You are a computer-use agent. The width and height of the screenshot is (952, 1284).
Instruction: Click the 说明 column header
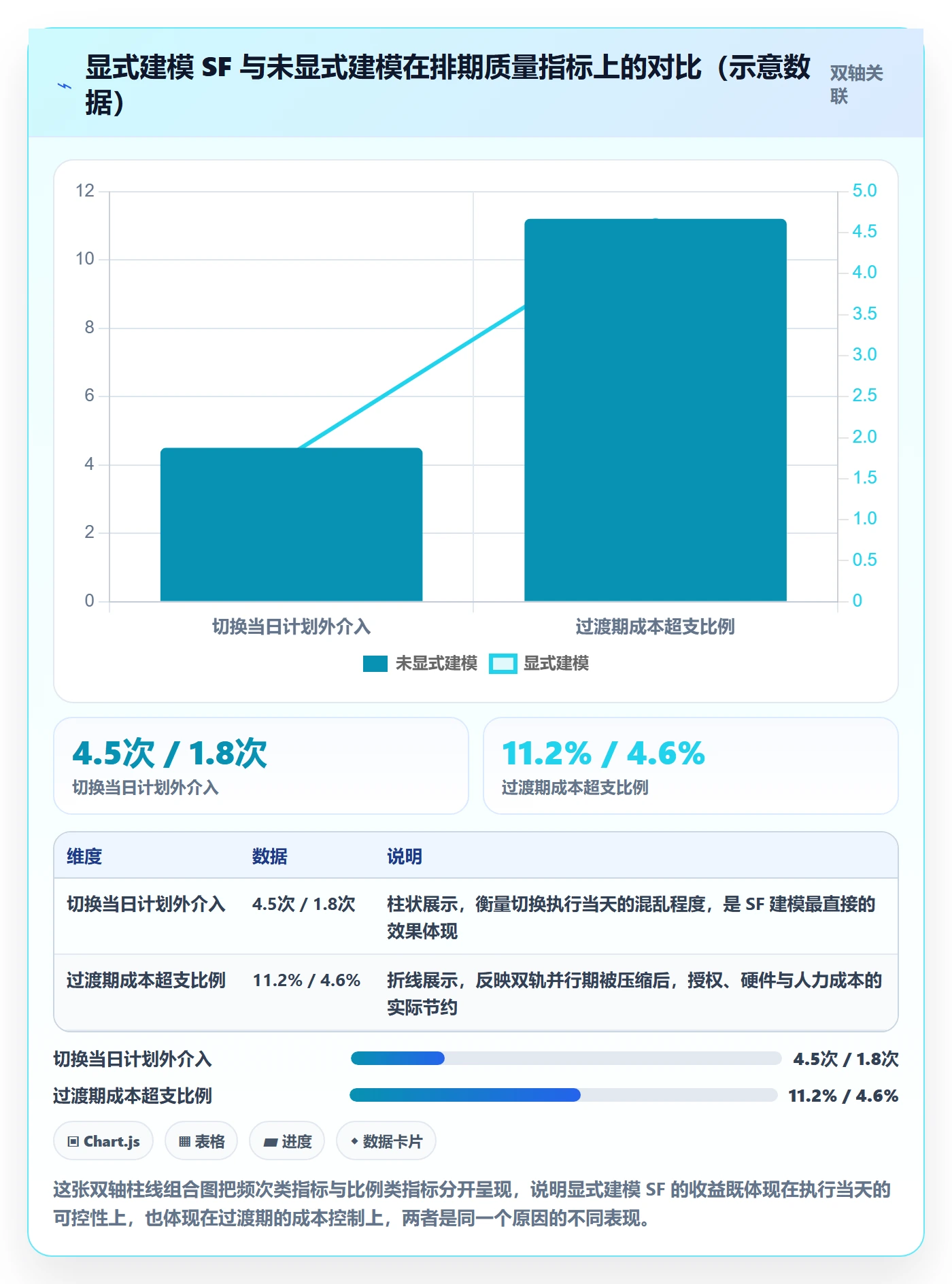click(x=405, y=856)
